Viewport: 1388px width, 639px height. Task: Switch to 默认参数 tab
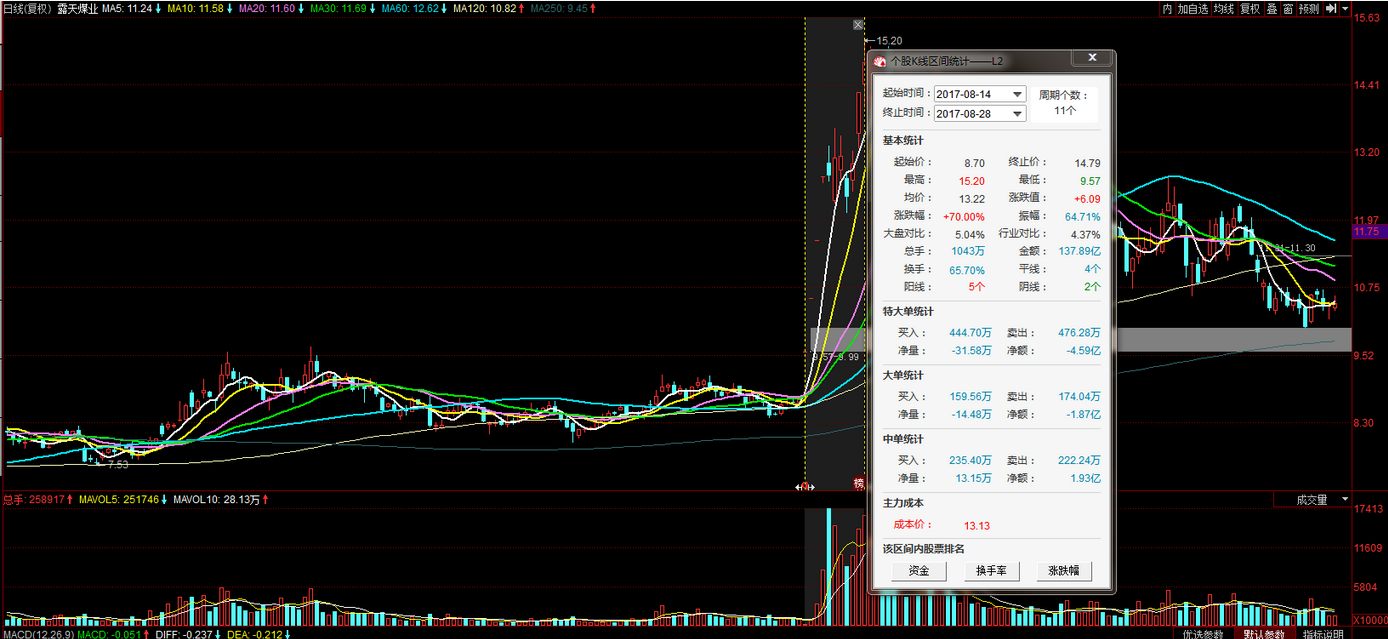coord(1262,633)
